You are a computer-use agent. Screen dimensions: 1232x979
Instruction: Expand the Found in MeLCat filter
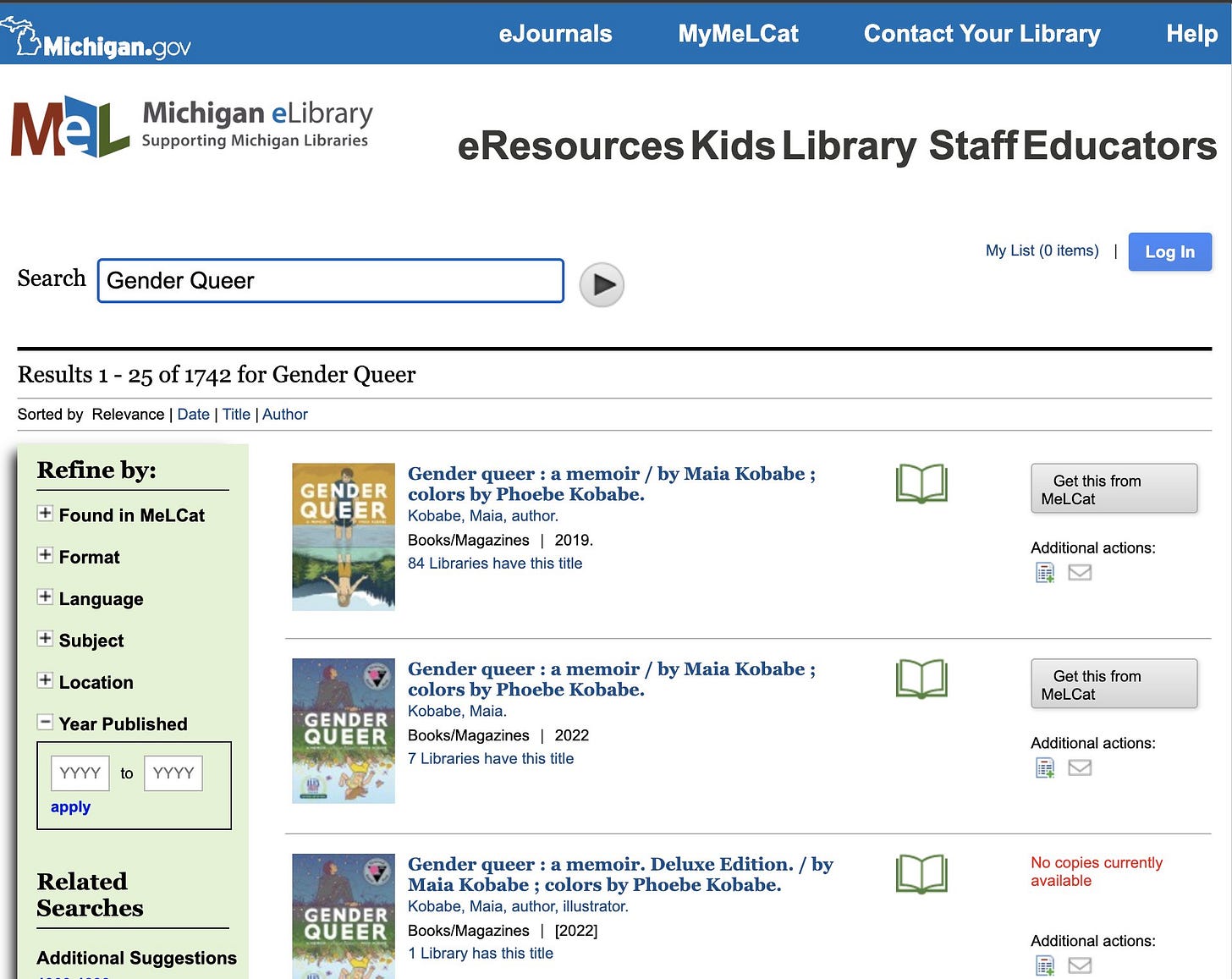click(x=45, y=514)
